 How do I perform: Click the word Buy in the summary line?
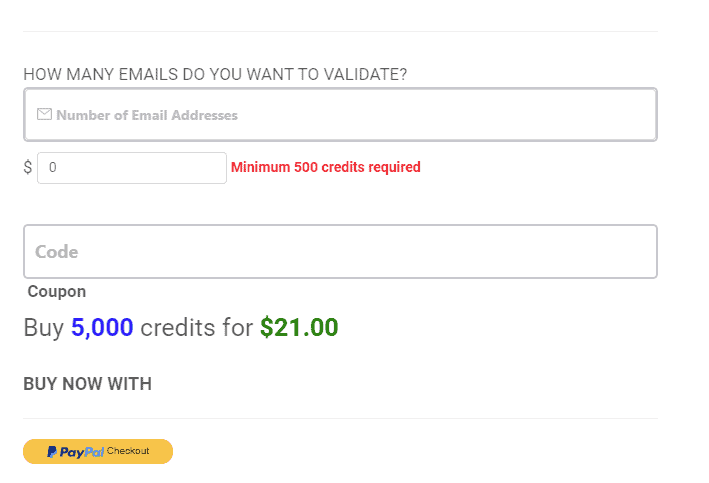click(43, 327)
